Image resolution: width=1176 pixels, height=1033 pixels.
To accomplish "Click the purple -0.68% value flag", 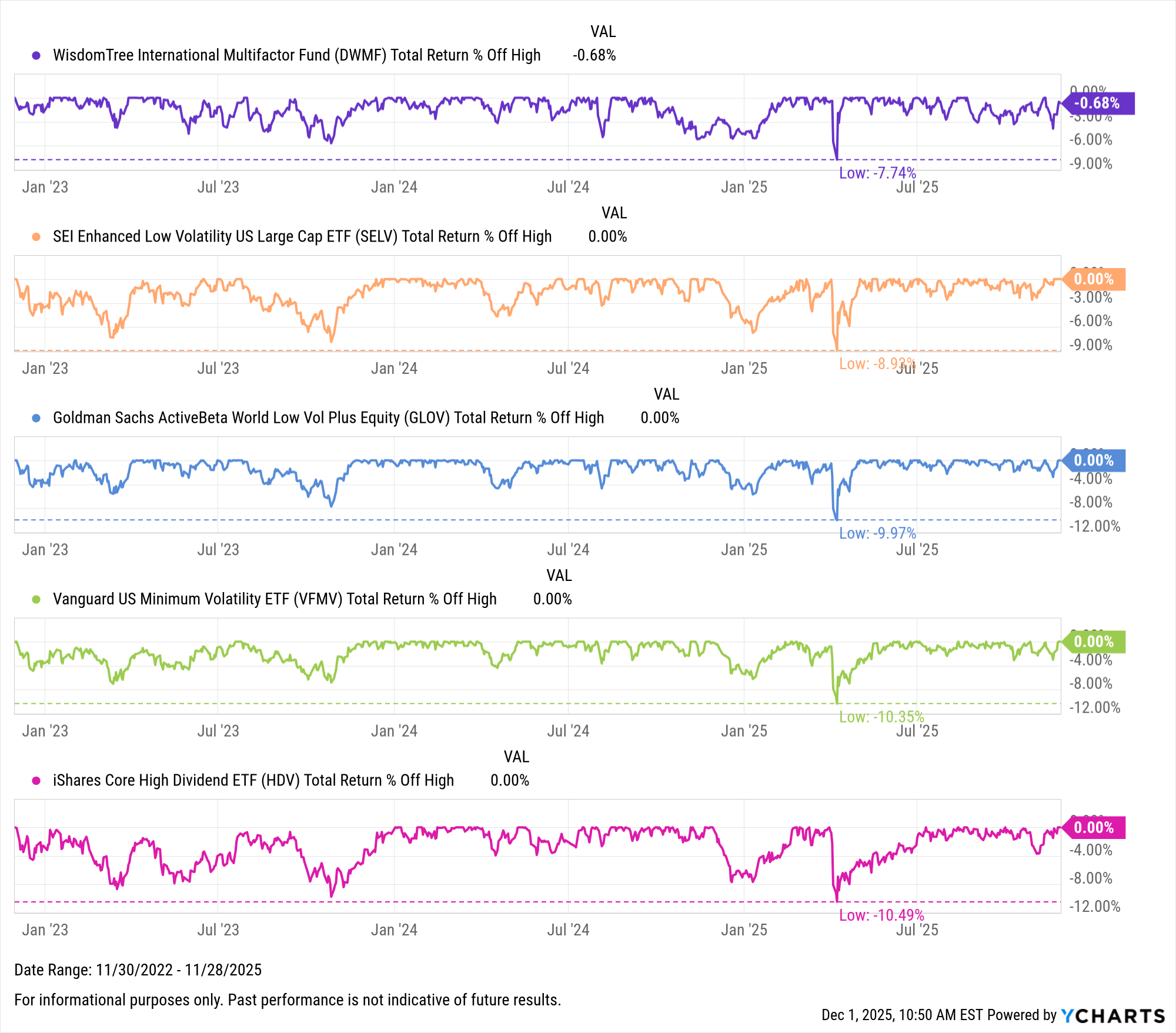I will (x=1097, y=103).
